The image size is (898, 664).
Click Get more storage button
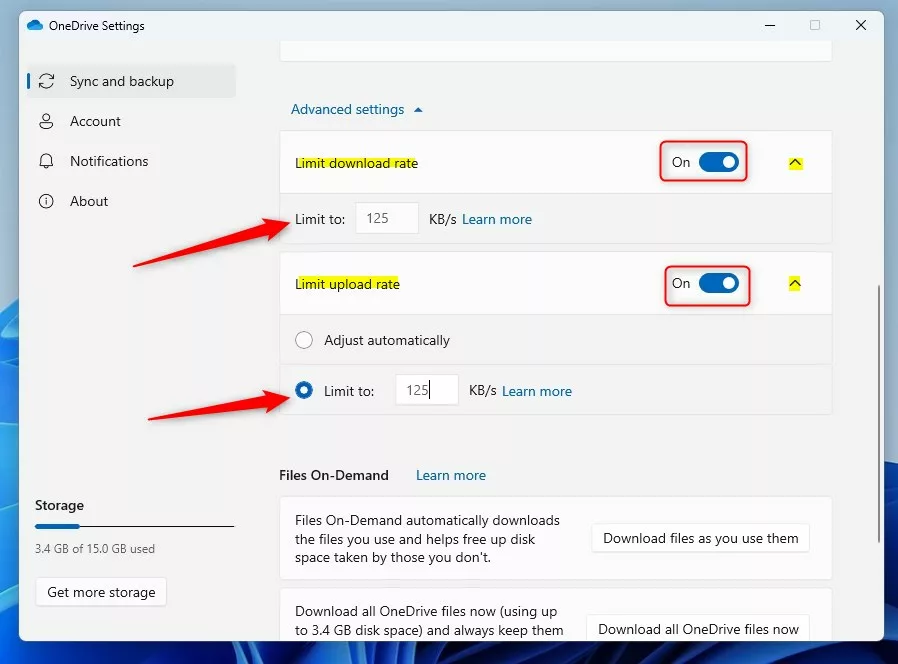coord(101,592)
